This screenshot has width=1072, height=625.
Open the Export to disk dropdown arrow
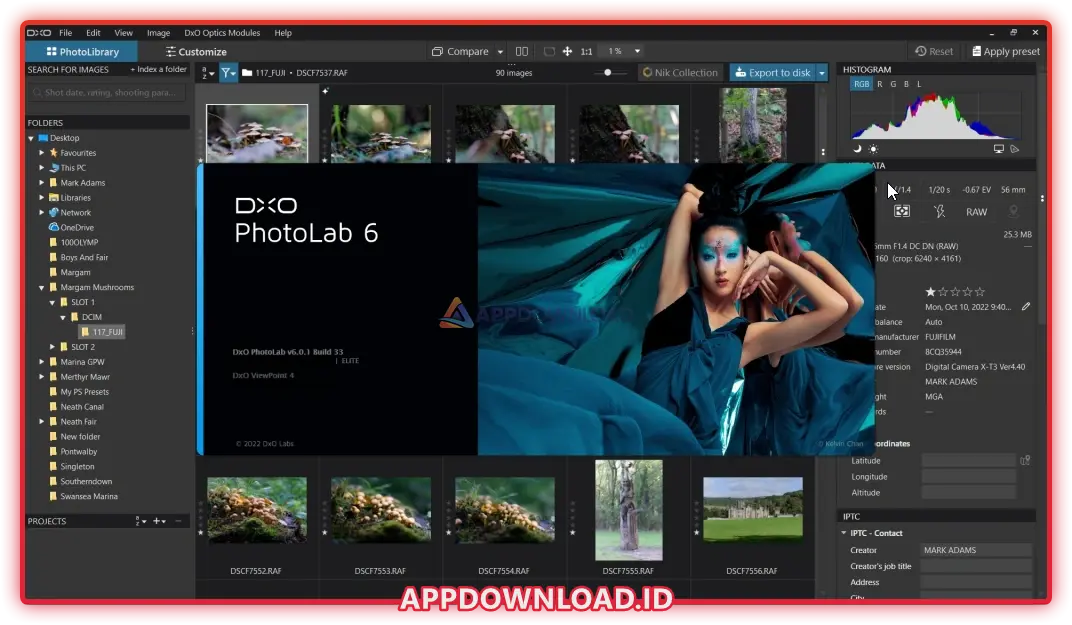coord(822,73)
